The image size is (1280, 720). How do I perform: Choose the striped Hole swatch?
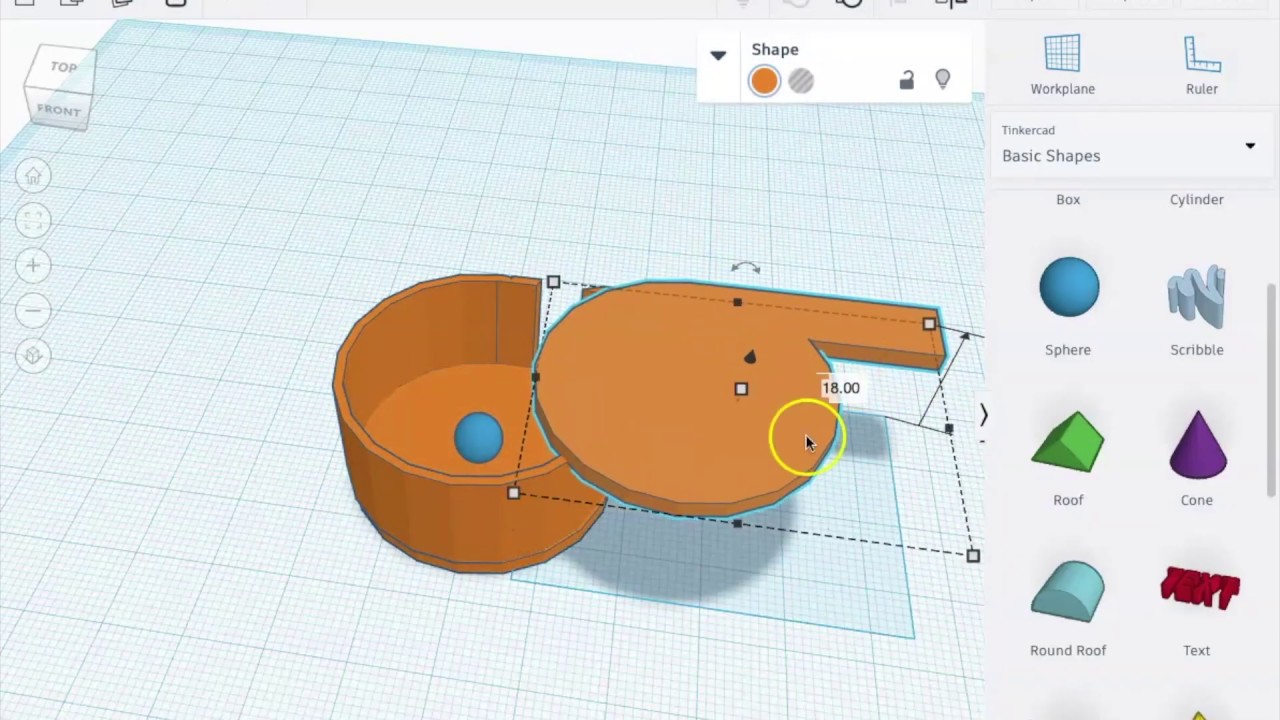pyautogui.click(x=801, y=81)
